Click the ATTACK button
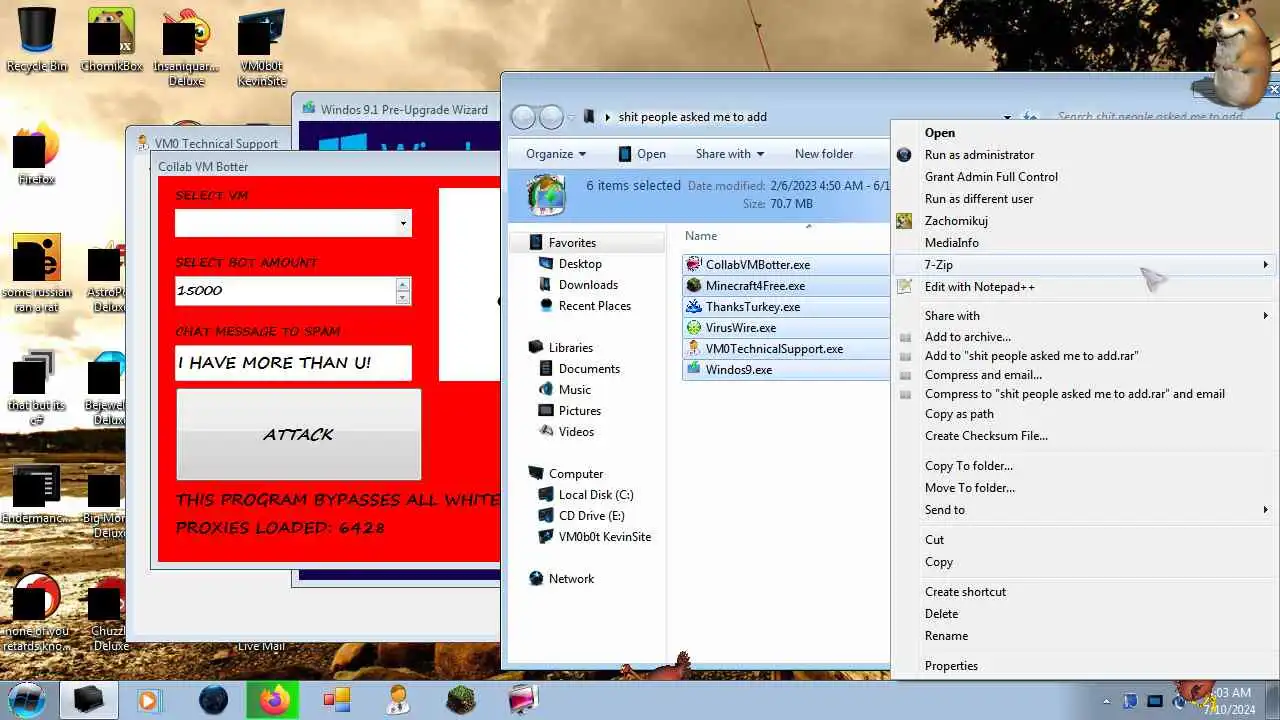 coord(299,434)
